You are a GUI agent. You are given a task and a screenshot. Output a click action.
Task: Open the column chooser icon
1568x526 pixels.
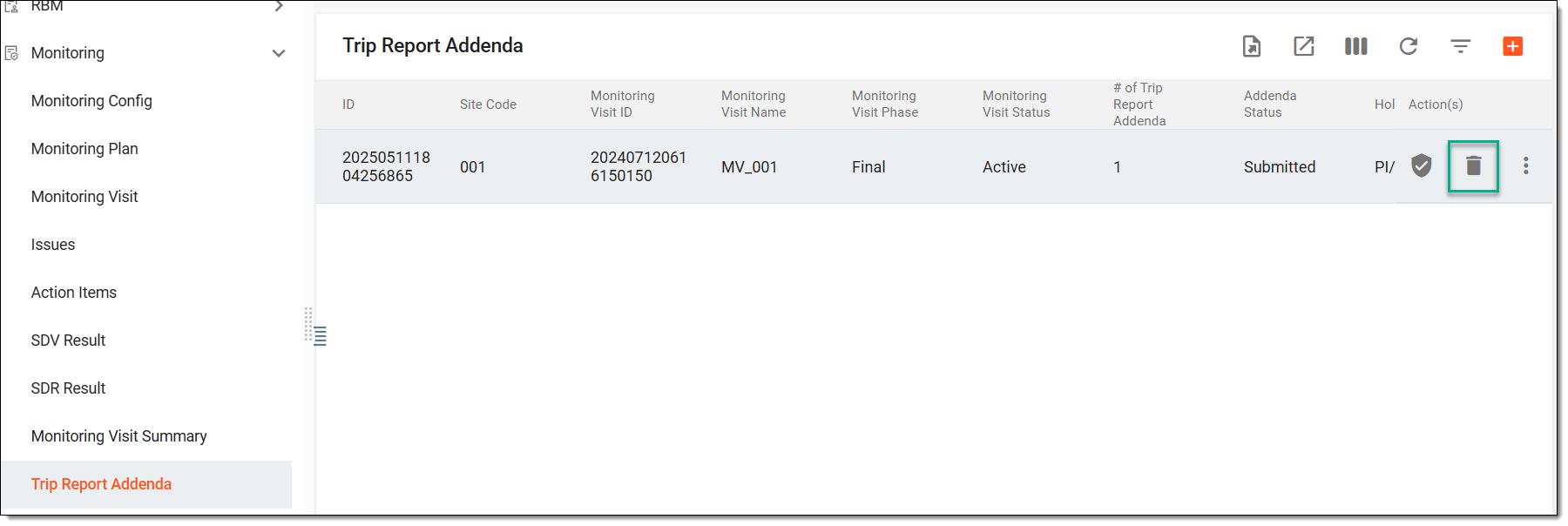1356,46
